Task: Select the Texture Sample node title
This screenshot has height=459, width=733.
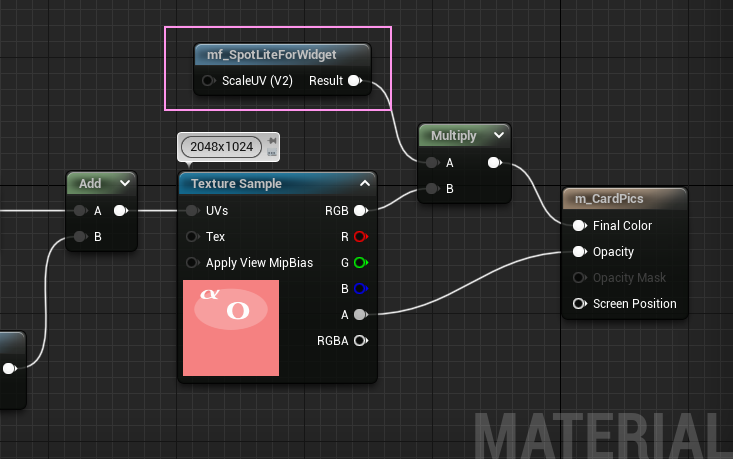Action: [236, 184]
